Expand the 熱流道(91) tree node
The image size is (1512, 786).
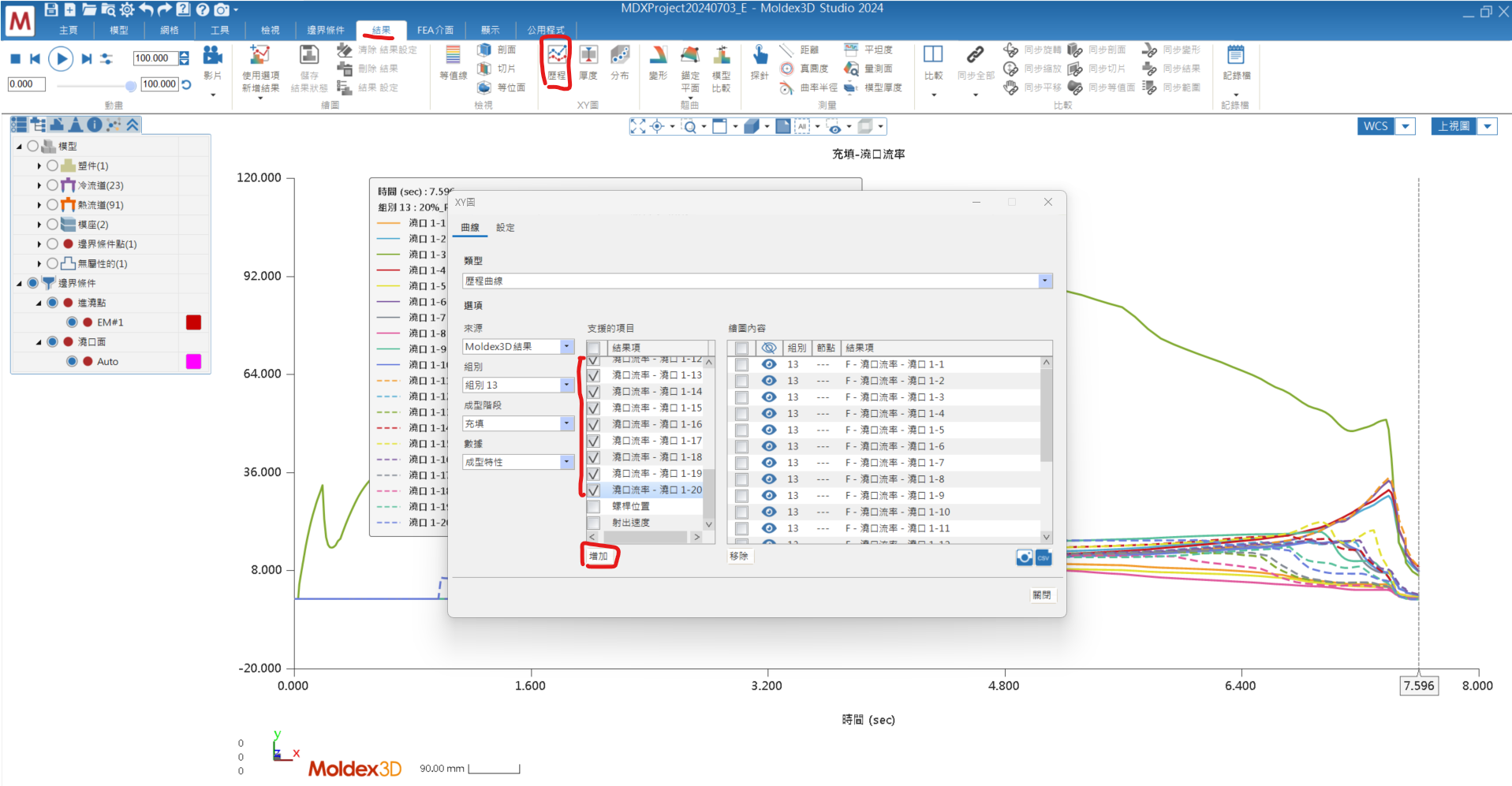pyautogui.click(x=39, y=205)
